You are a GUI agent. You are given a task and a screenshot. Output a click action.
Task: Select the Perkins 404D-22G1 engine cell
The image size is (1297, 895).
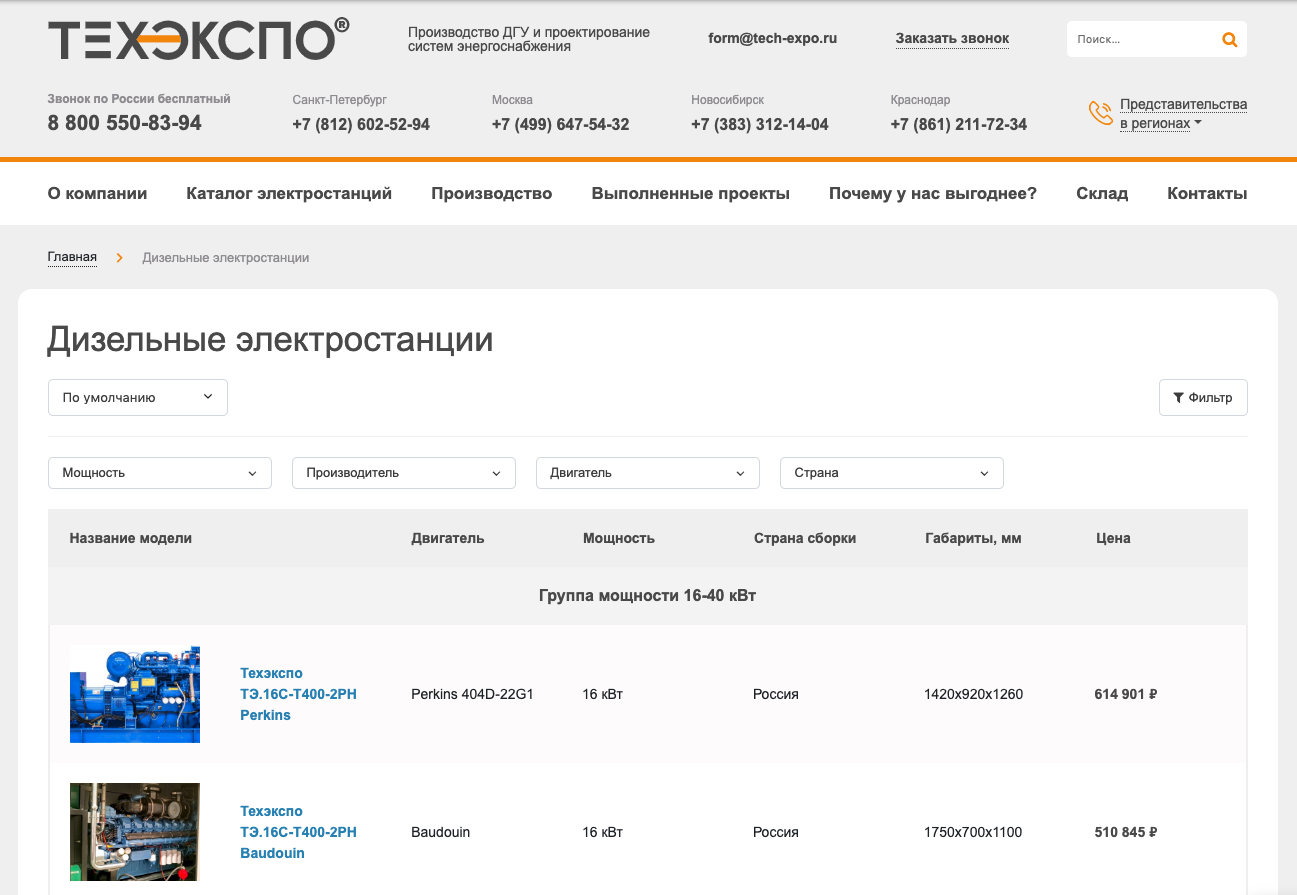(472, 694)
